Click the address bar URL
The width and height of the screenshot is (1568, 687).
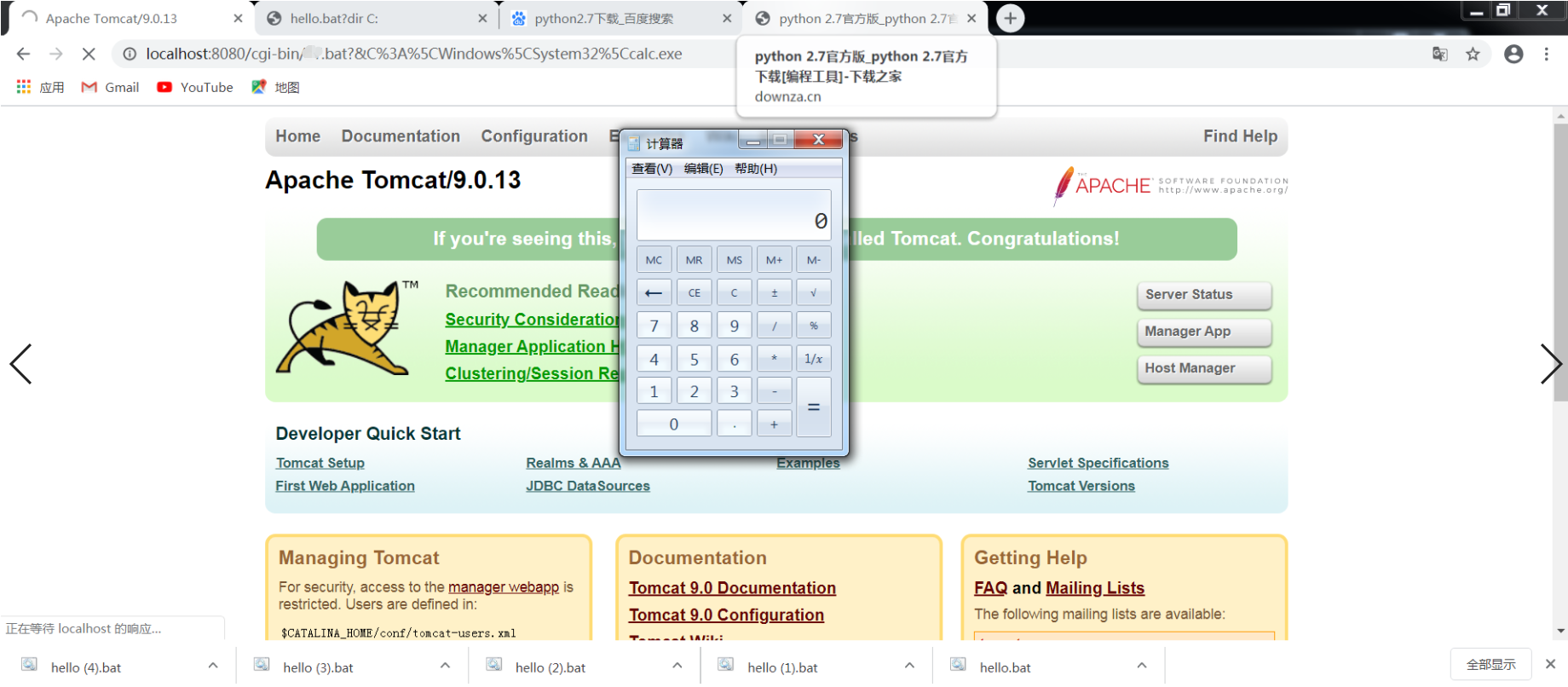click(413, 54)
